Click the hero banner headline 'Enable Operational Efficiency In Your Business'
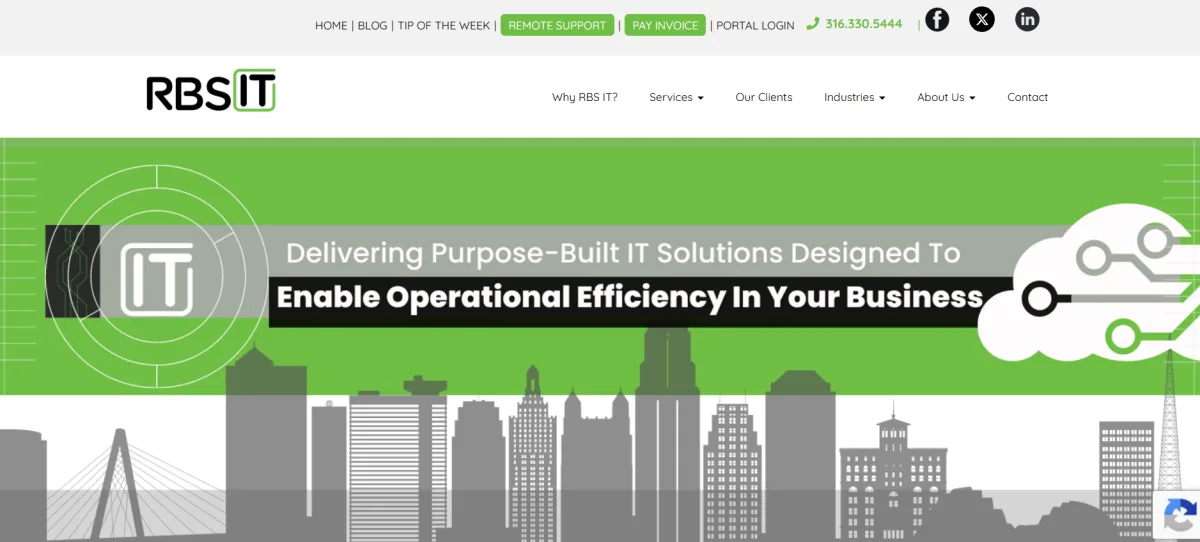Image resolution: width=1200 pixels, height=542 pixels. click(x=630, y=298)
